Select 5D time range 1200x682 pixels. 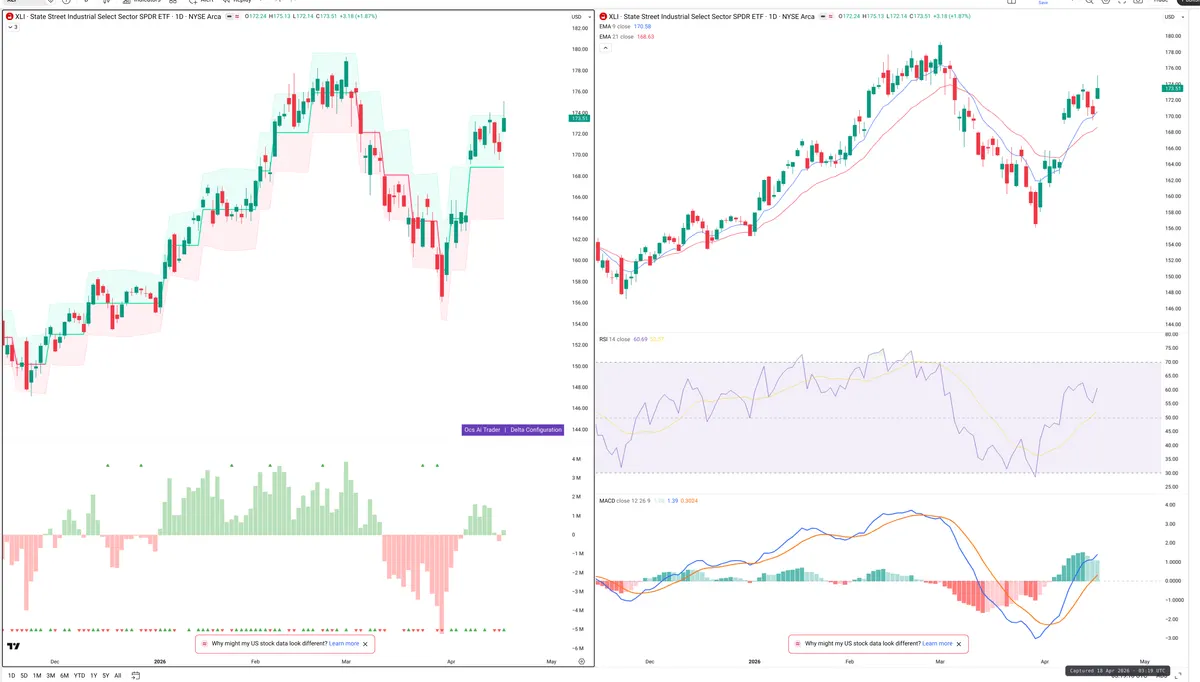pyautogui.click(x=24, y=676)
